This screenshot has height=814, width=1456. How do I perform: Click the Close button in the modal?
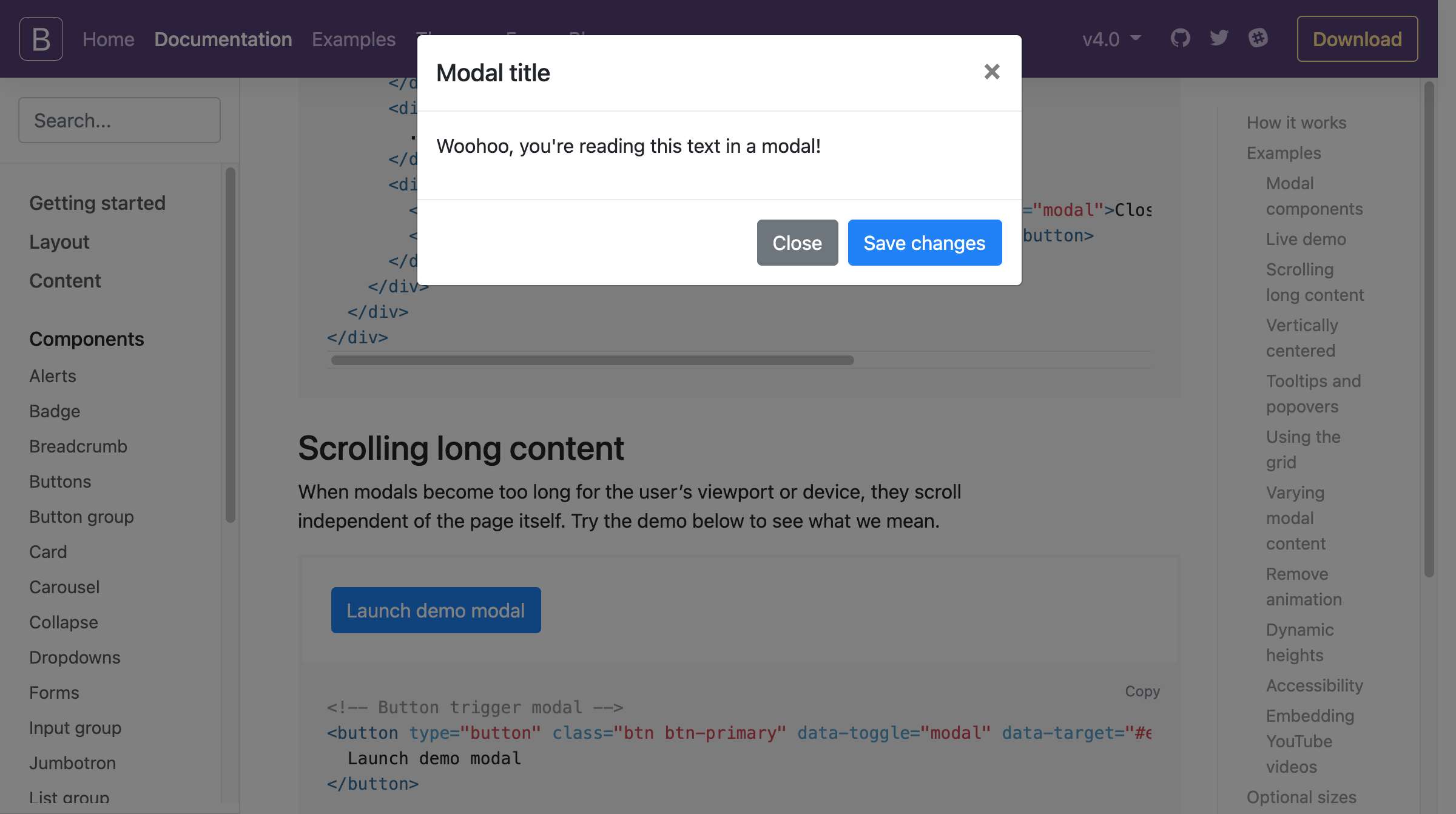pos(797,243)
